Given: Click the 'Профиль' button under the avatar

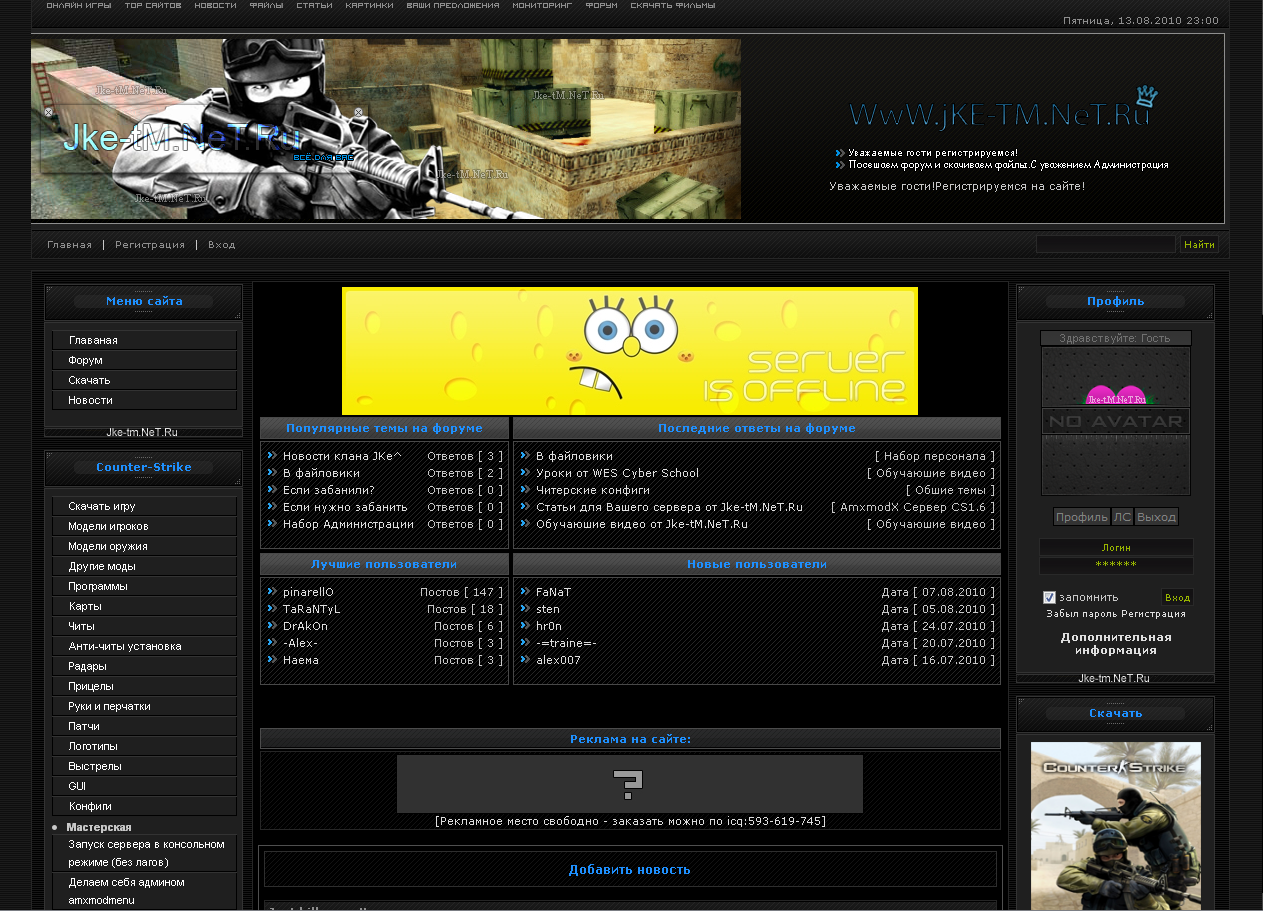Looking at the screenshot, I should point(1082,517).
